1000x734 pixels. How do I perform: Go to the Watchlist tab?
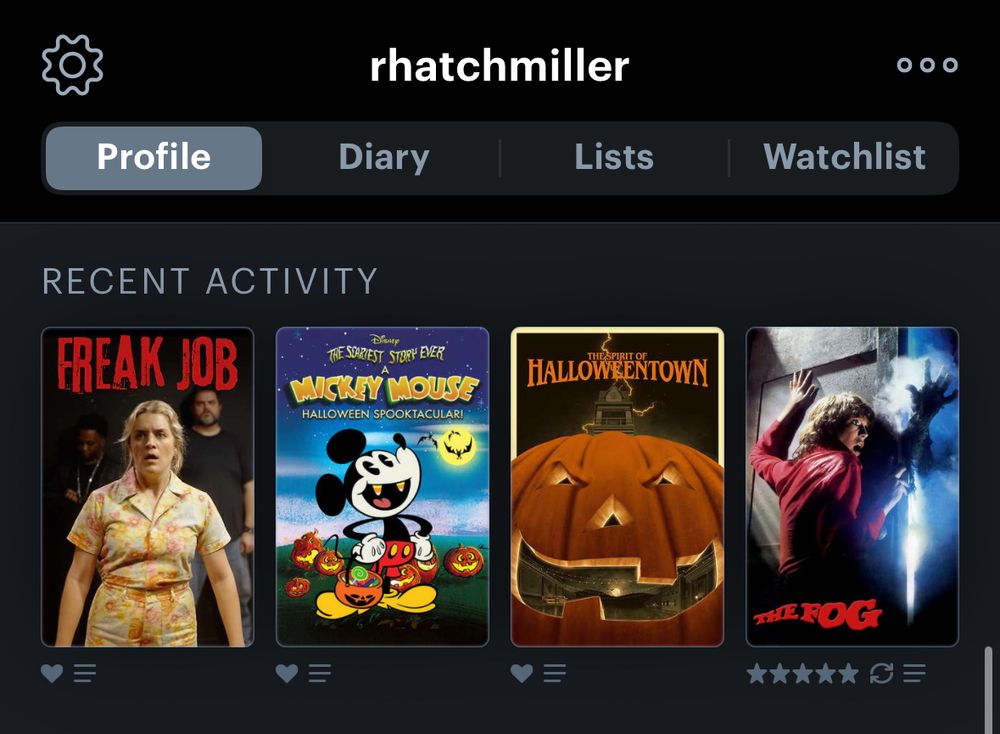[x=844, y=158]
